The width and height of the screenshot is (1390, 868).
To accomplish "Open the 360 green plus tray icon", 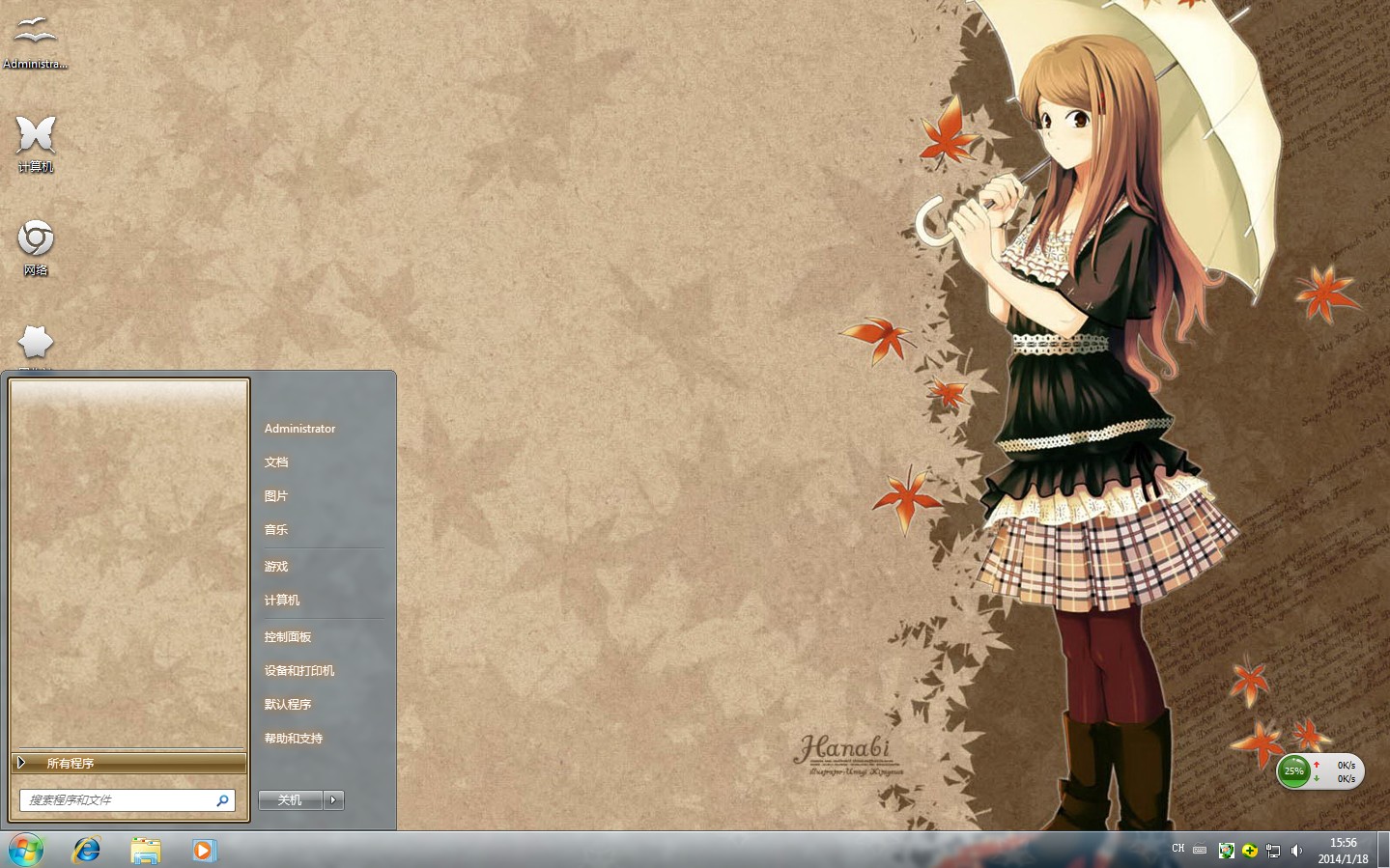I will coord(1250,851).
